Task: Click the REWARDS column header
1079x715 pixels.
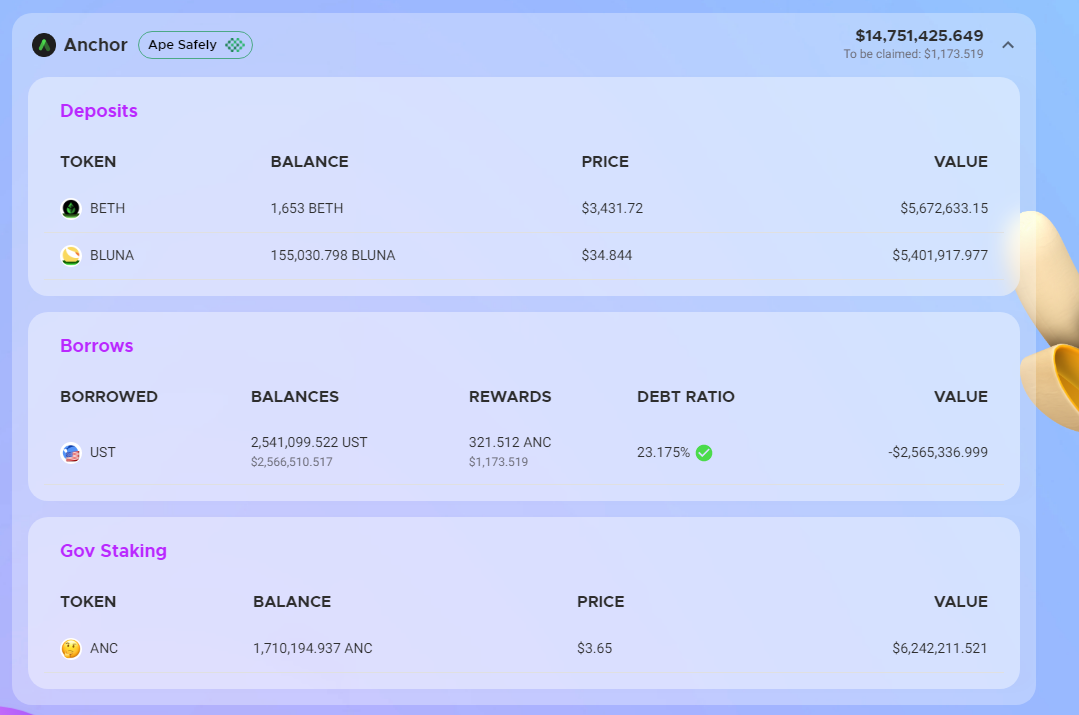Action: coord(510,397)
